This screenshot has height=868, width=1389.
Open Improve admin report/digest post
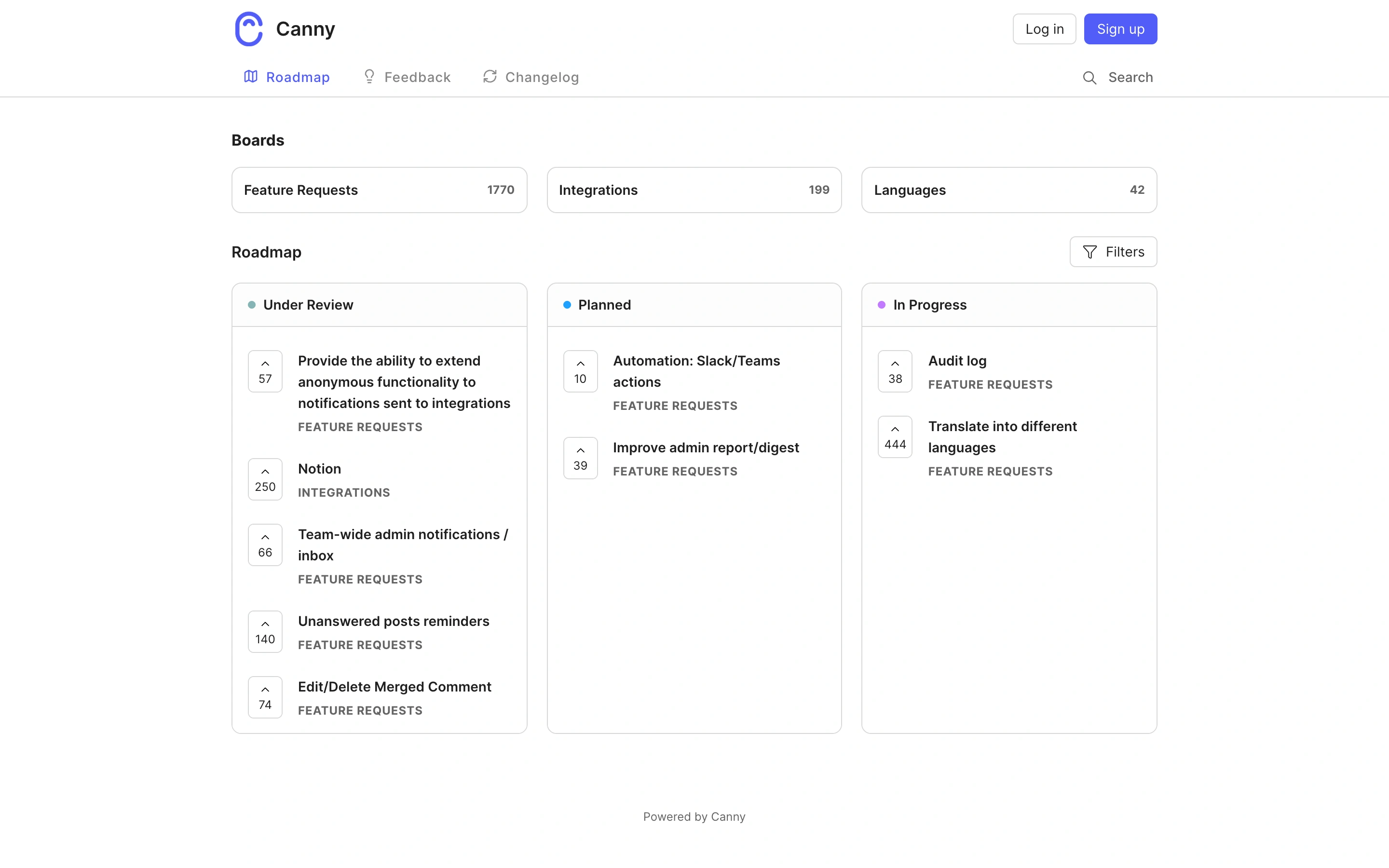coord(706,447)
